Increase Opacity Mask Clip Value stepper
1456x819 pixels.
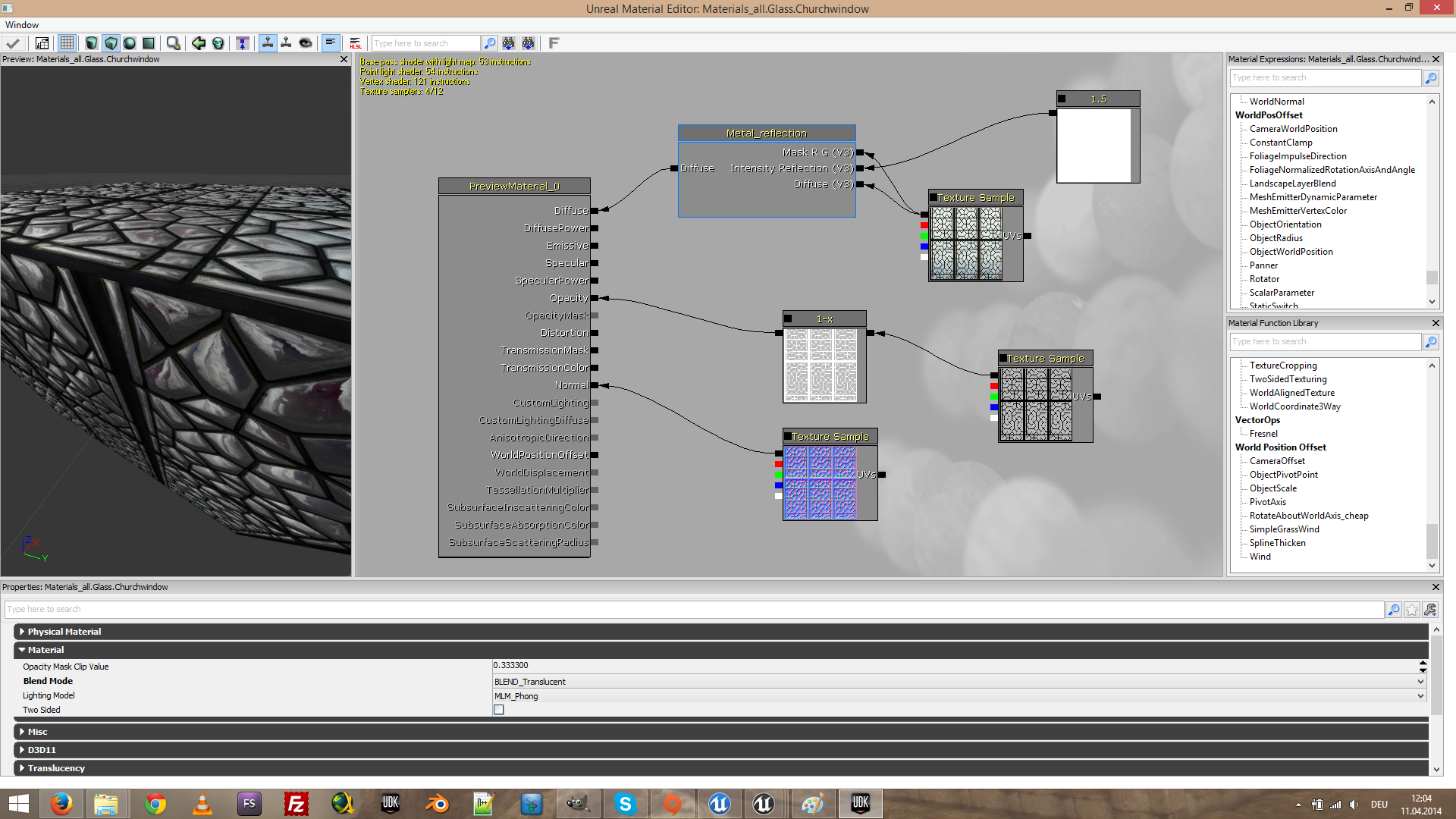1423,663
